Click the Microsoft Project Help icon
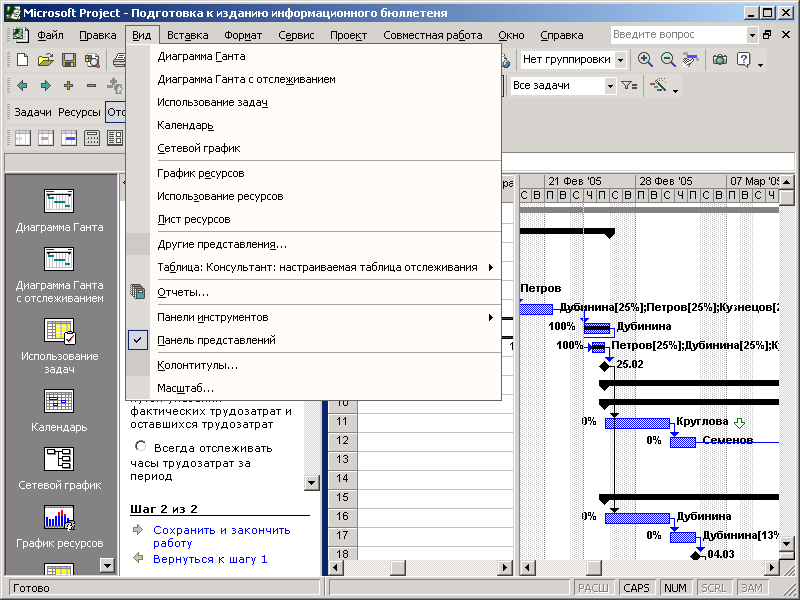800x600 pixels. (744, 60)
